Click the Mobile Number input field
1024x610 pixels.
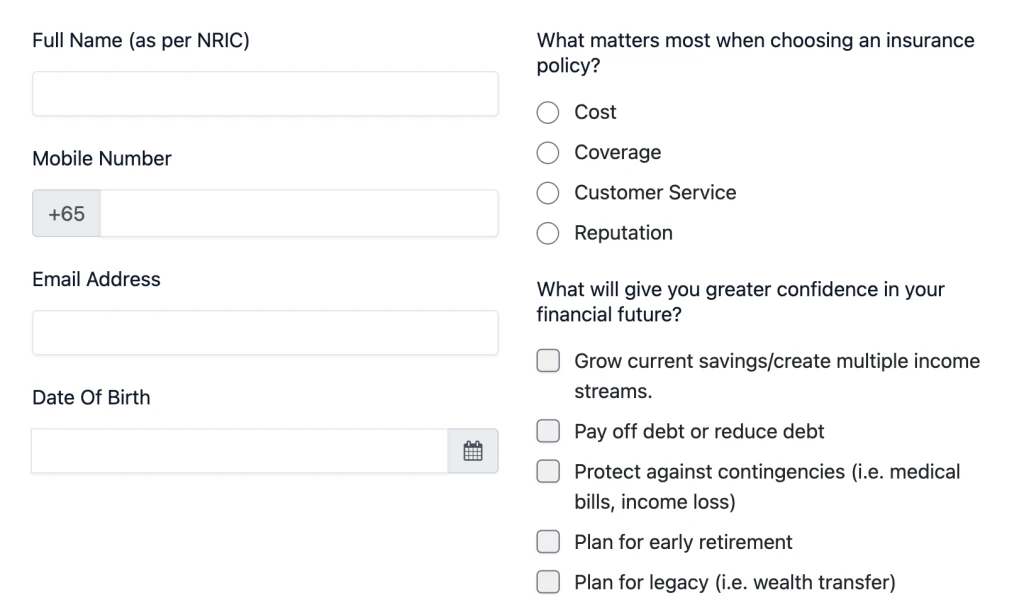[x=299, y=214]
